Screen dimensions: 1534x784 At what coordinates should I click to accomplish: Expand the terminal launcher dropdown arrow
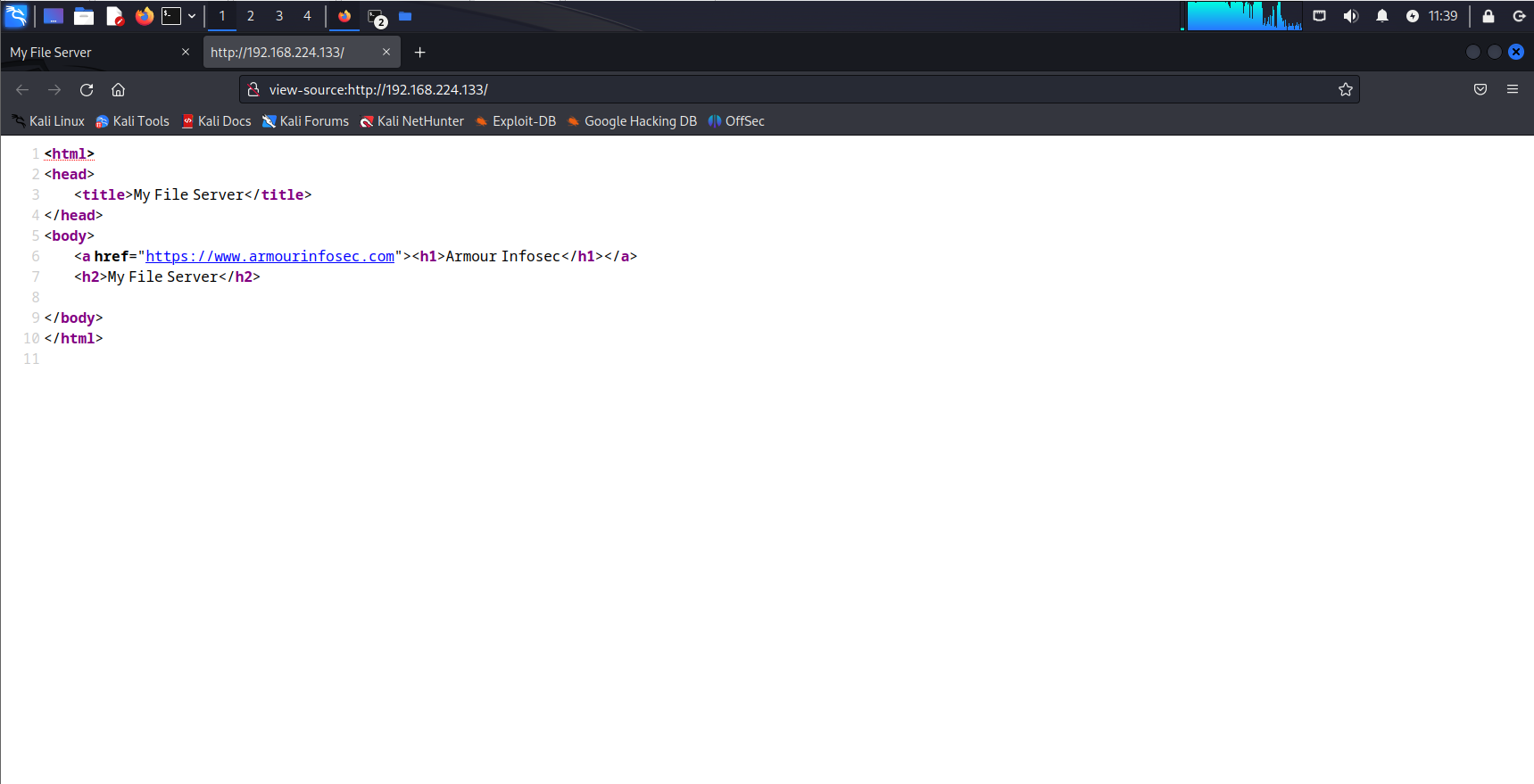click(x=192, y=16)
